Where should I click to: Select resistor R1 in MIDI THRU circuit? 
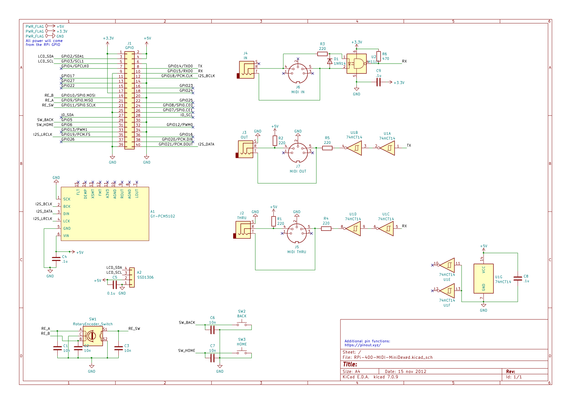click(273, 221)
